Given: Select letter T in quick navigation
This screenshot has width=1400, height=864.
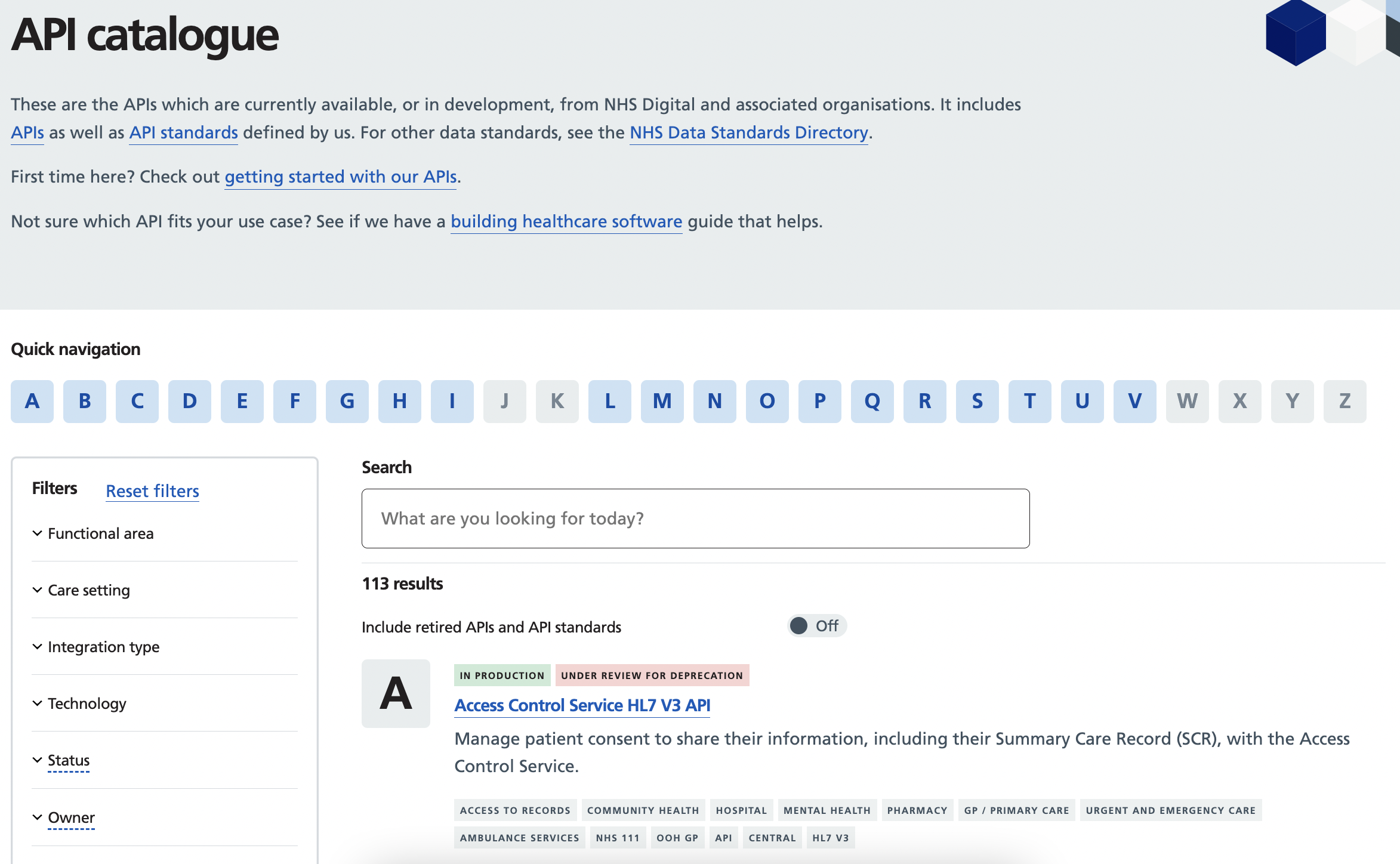Looking at the screenshot, I should [1030, 401].
